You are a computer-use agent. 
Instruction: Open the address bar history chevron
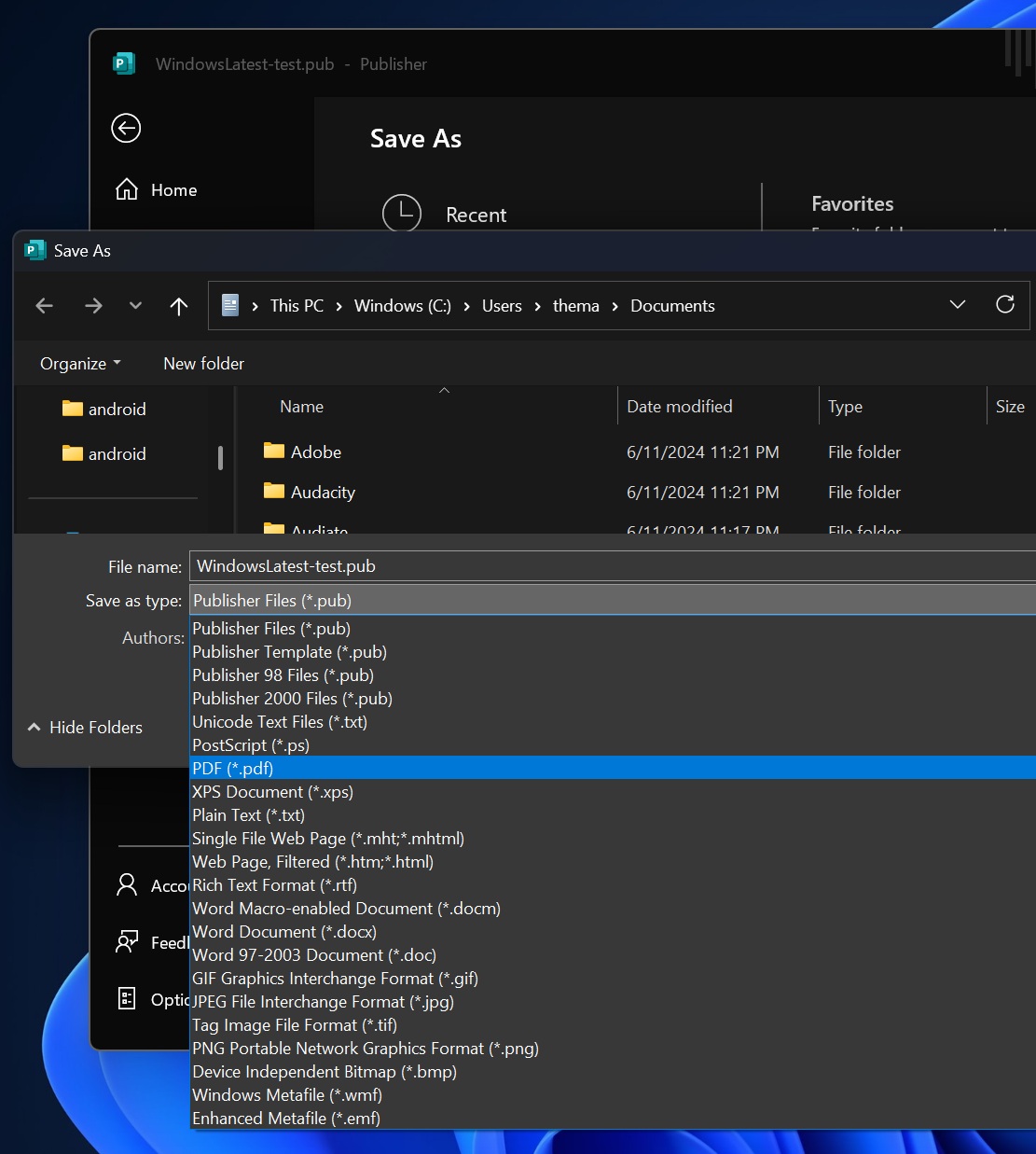tap(958, 305)
